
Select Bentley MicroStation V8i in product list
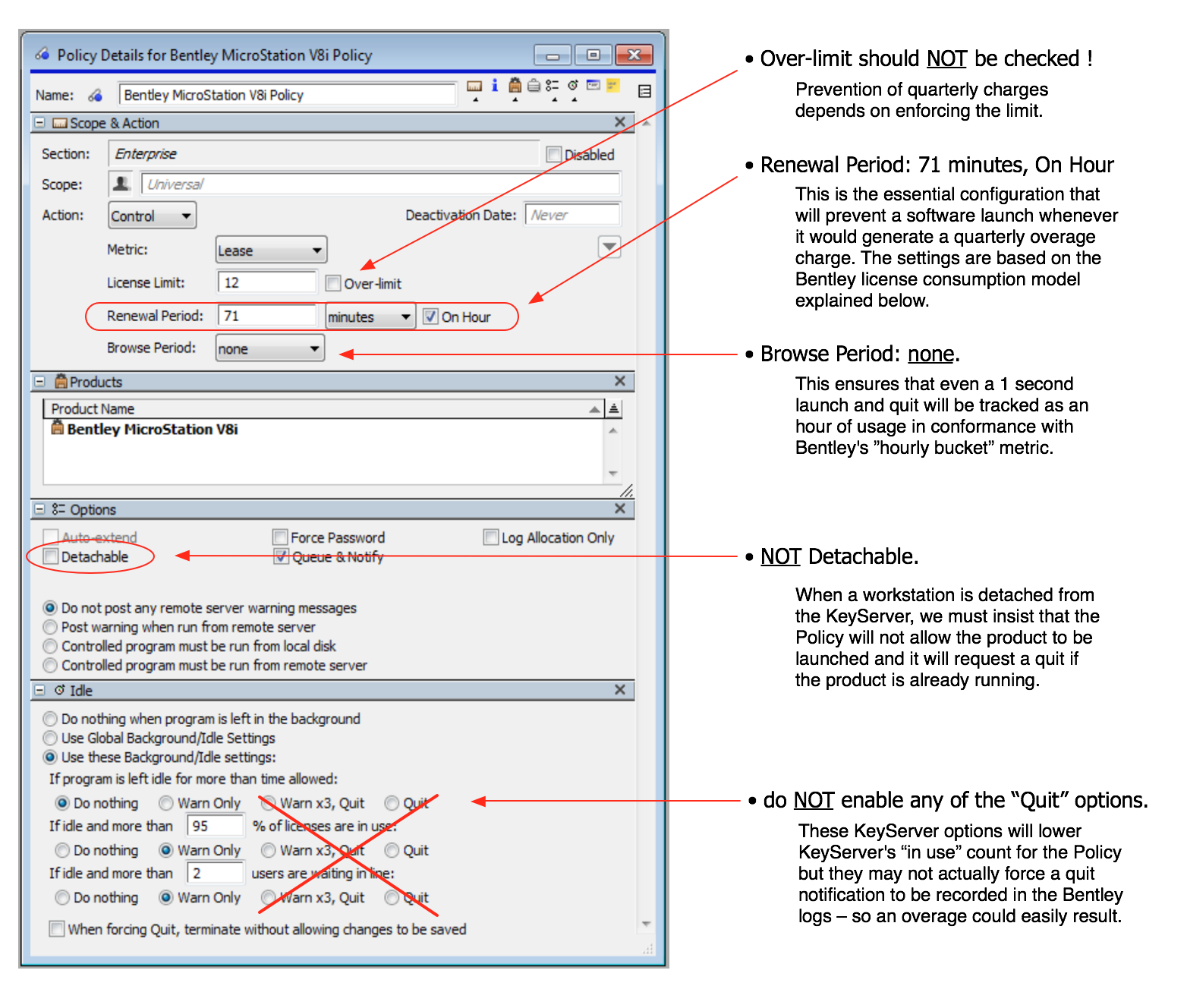152,430
